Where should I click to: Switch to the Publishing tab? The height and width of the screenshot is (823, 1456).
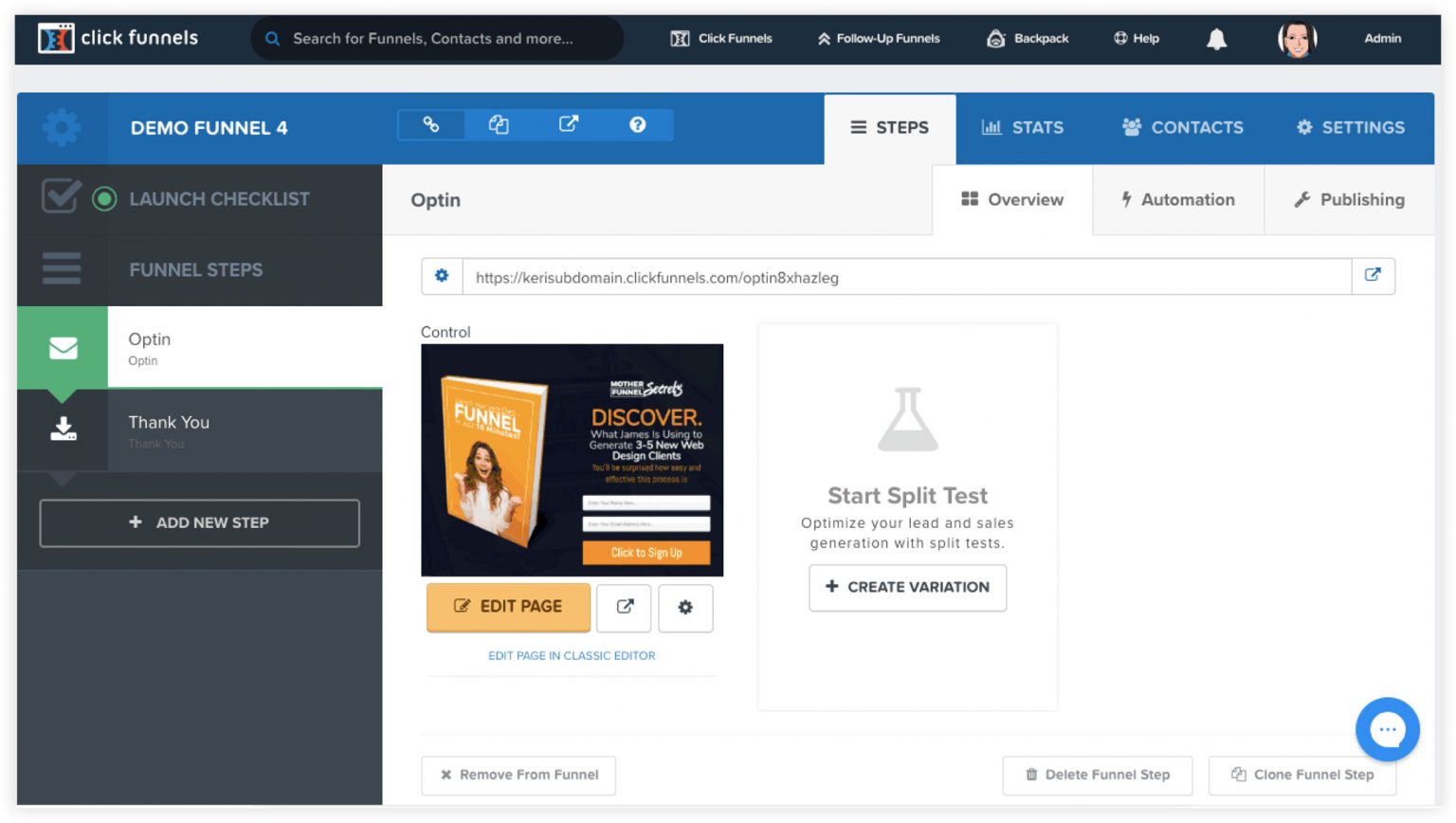[x=1350, y=199]
